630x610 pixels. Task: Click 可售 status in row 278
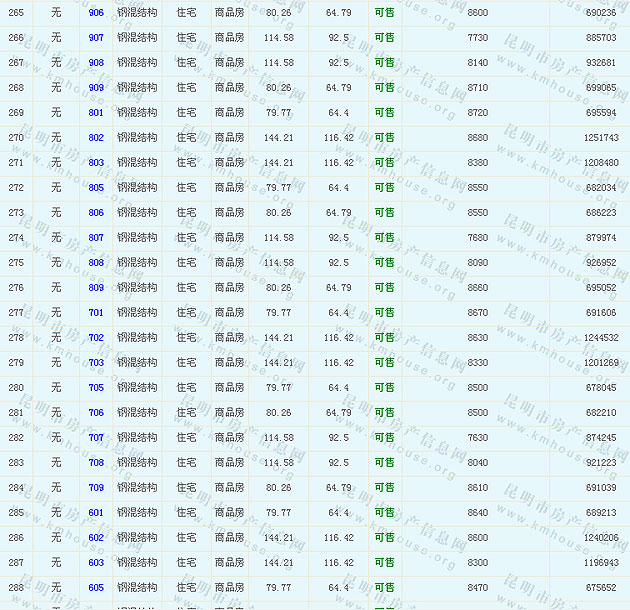[x=384, y=338]
